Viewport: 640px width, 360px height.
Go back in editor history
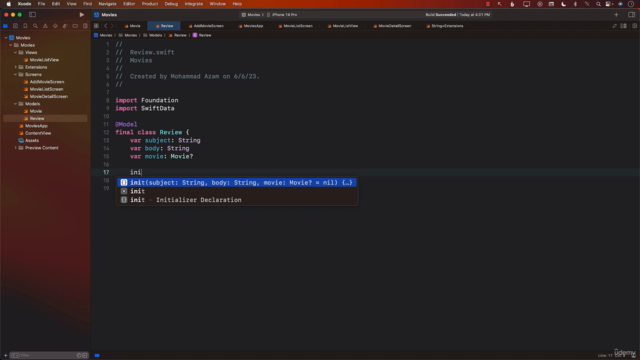105,26
